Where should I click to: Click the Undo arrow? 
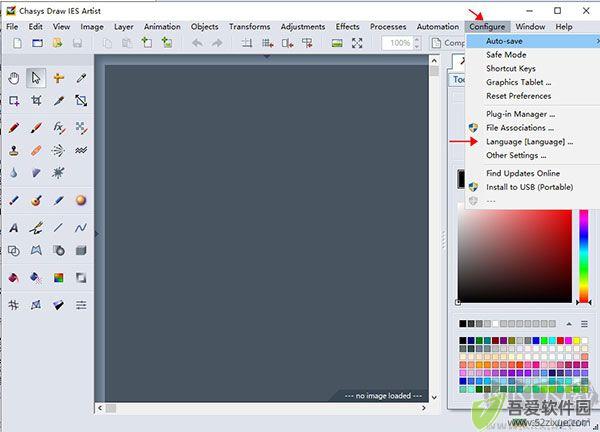(197, 43)
